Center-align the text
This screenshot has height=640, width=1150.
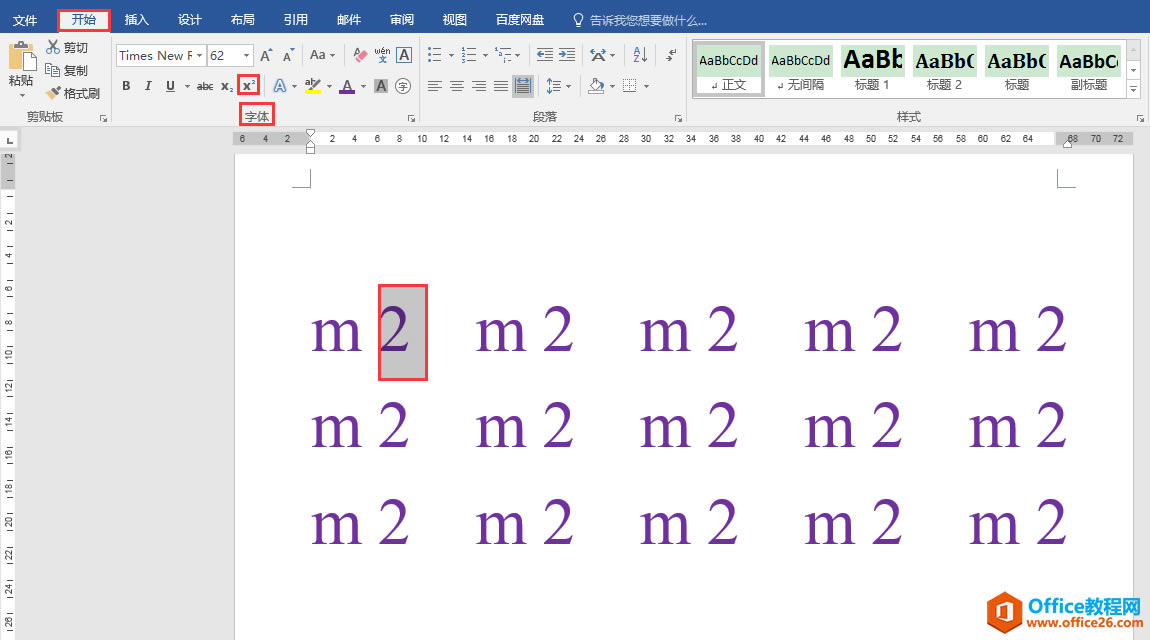(457, 86)
